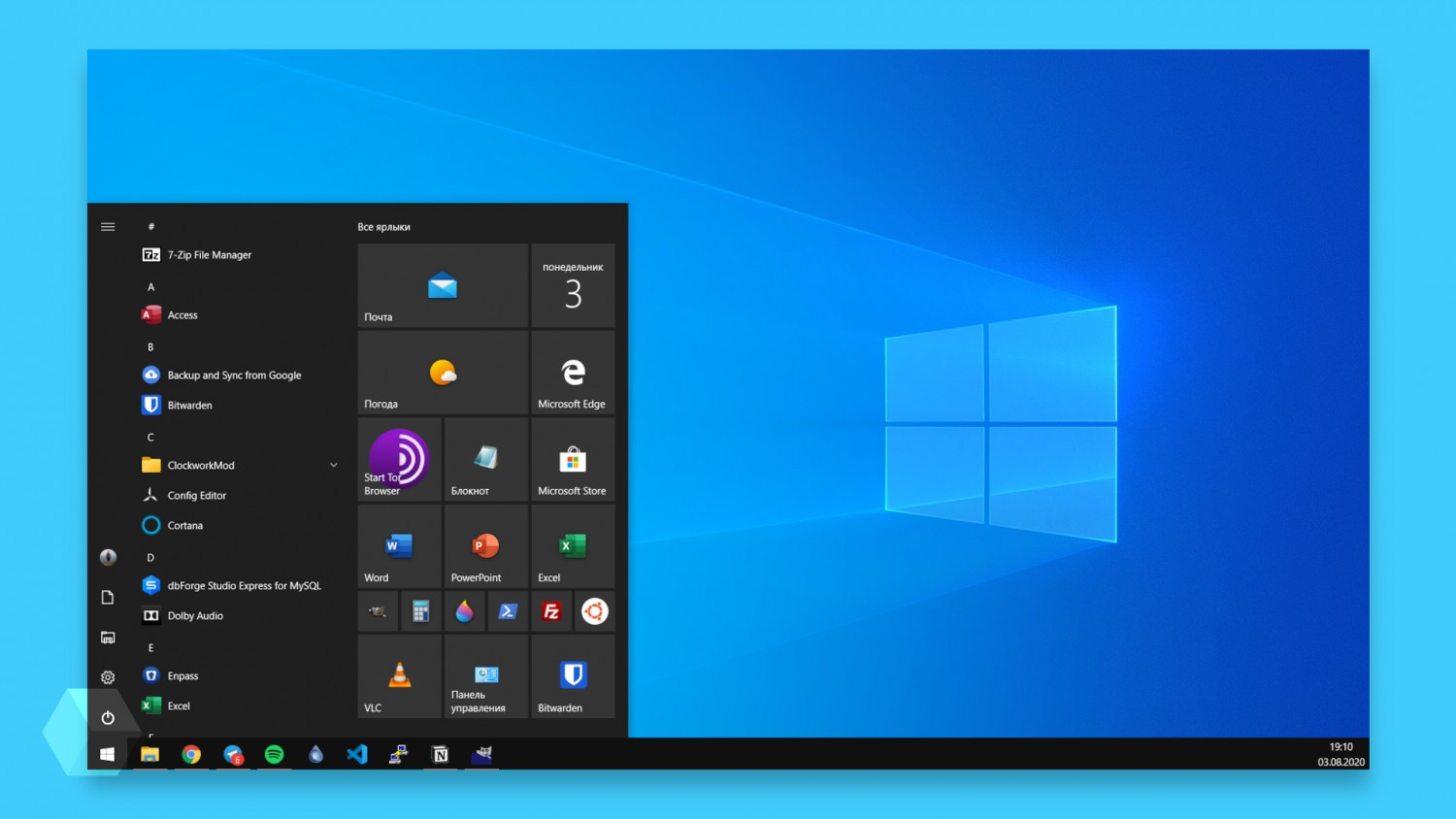Open File Explorer from the taskbar
Image resolution: width=1456 pixels, height=819 pixels.
(149, 754)
